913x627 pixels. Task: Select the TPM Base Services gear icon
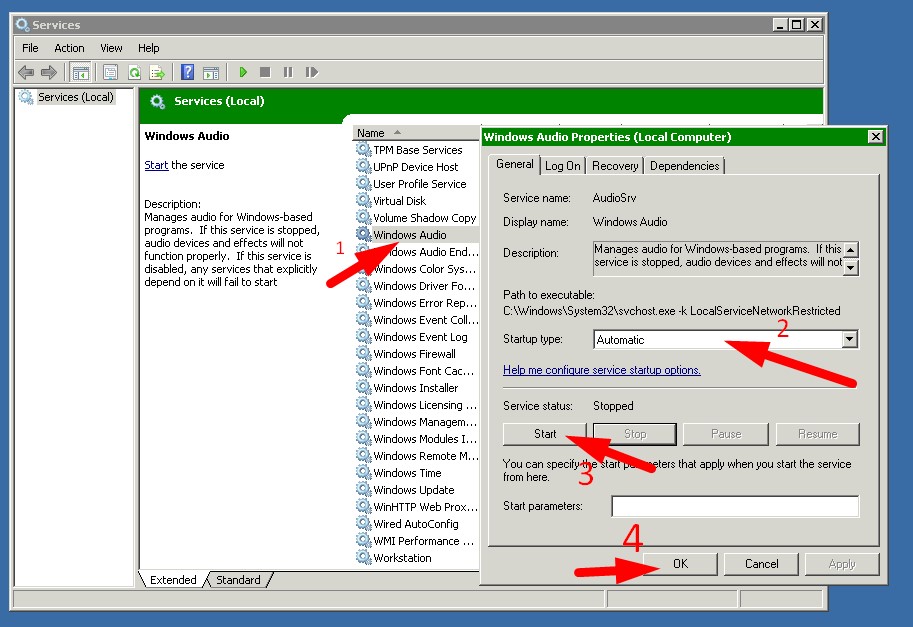tap(364, 149)
